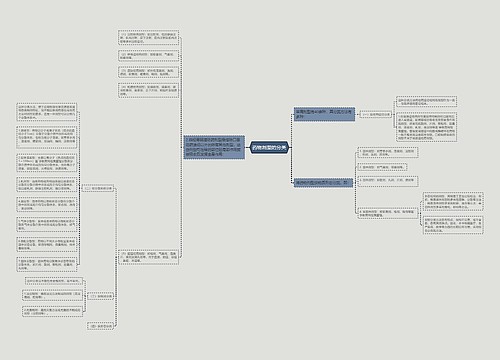
Task: Click the blue node 按物质形态分类
Action: pyautogui.click(x=323, y=183)
